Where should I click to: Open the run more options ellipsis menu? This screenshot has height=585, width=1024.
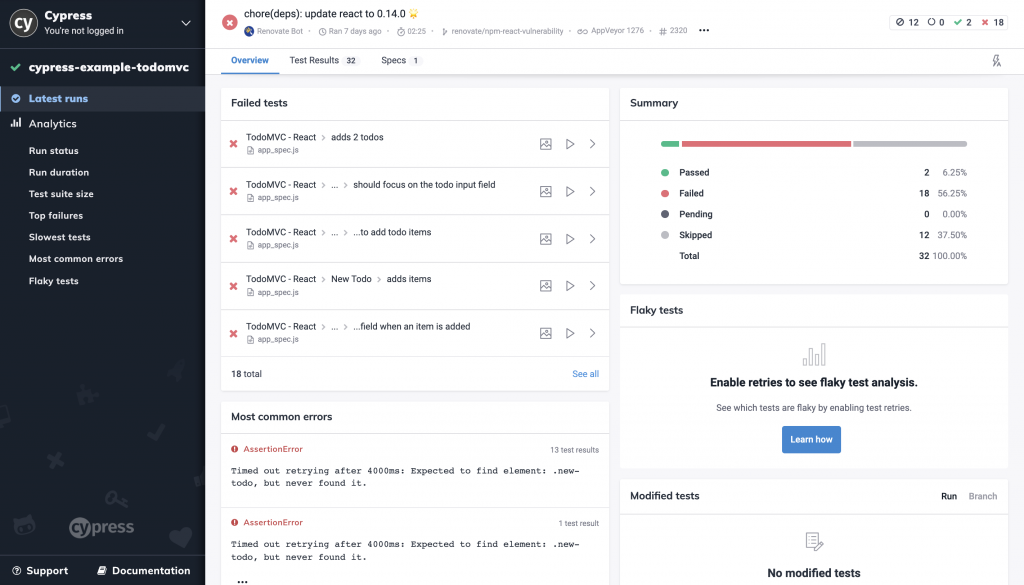click(704, 31)
